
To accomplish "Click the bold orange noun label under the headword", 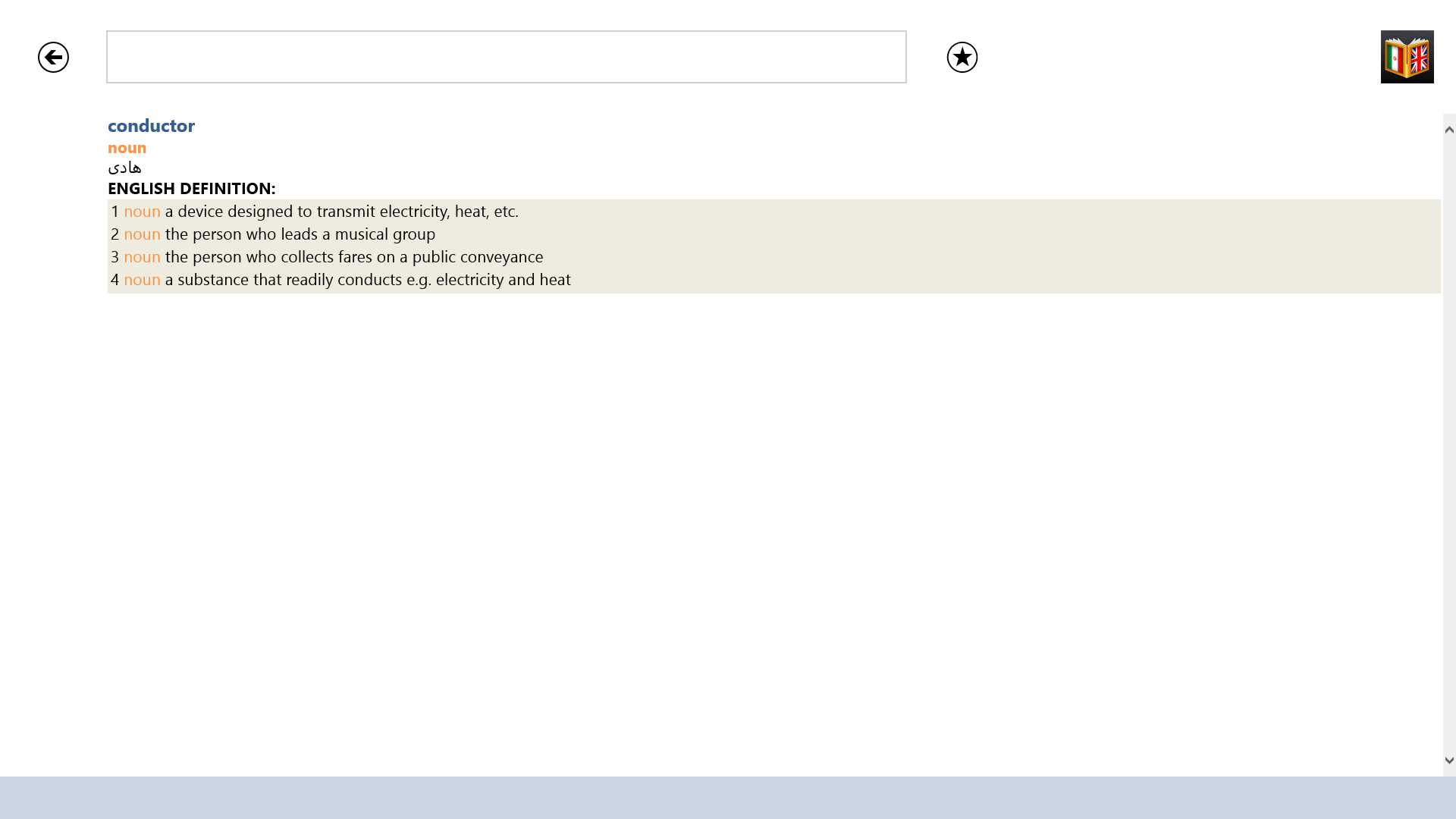I will [x=127, y=148].
